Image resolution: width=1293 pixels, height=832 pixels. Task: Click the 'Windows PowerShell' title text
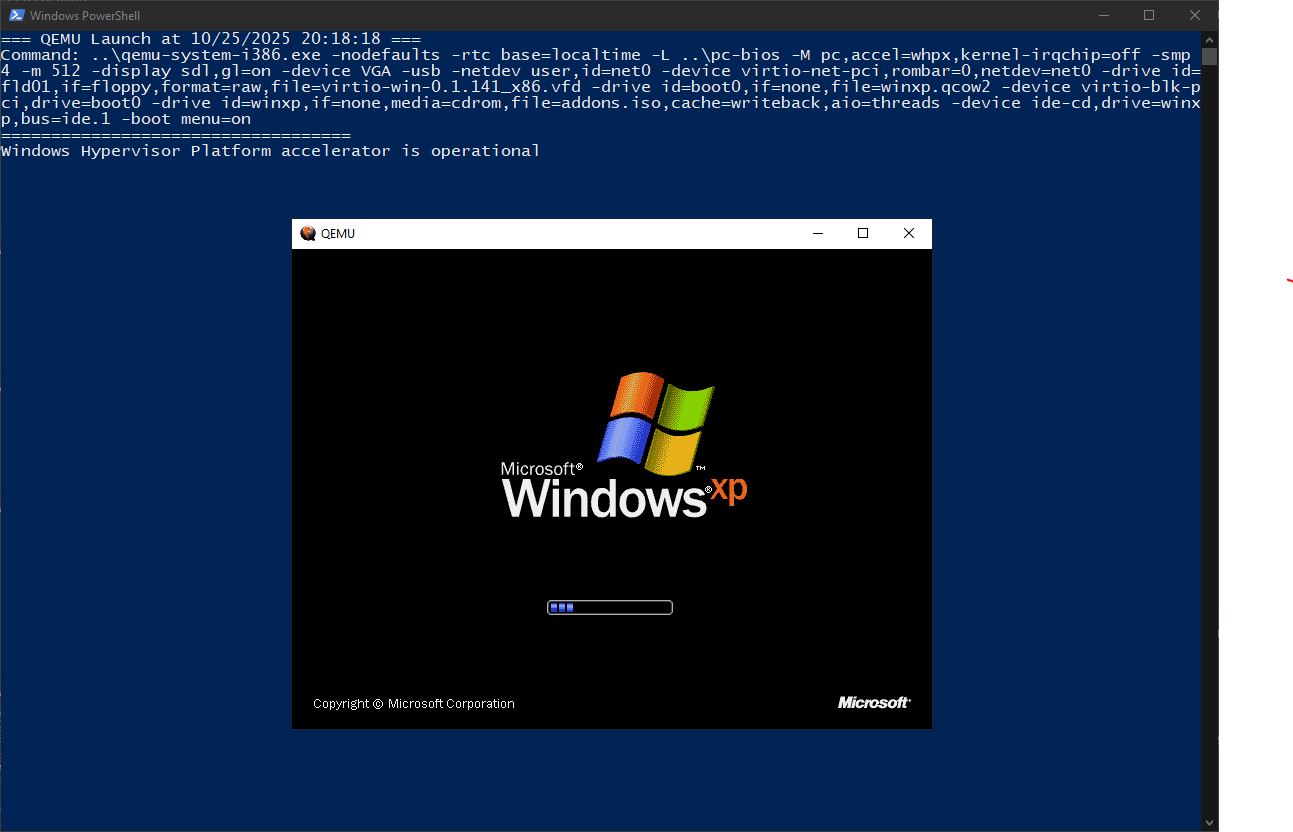pos(85,16)
